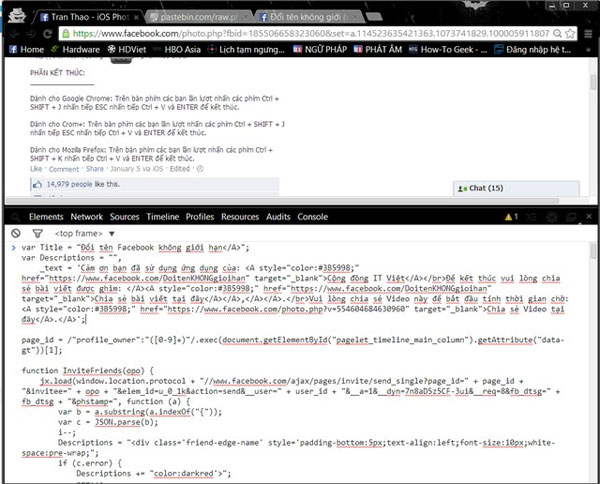Open the Hardware bookmark
Screen dimensions: 600x484
click(x=75, y=49)
